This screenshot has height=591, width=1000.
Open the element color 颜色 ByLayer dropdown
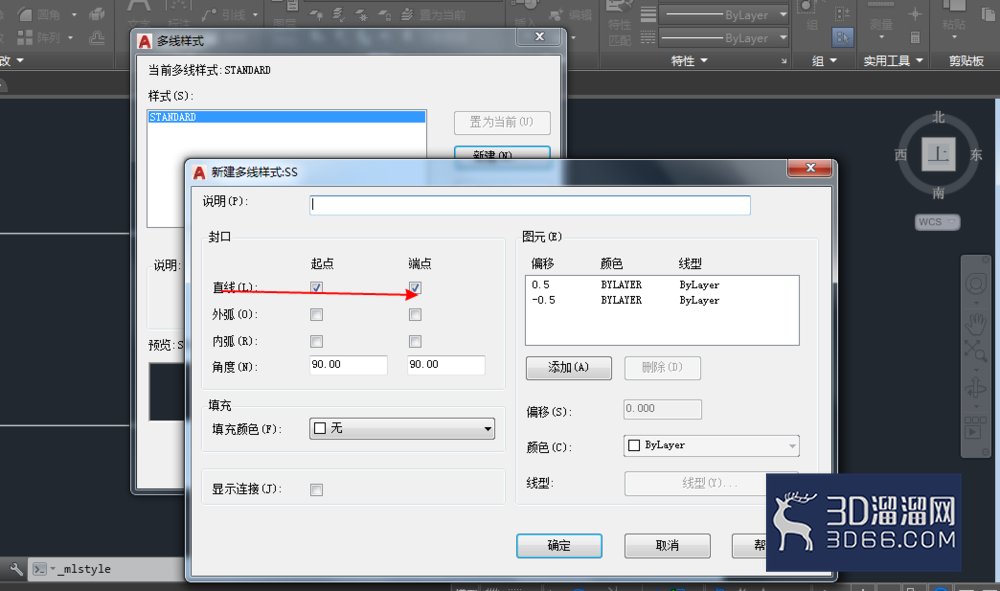click(711, 446)
